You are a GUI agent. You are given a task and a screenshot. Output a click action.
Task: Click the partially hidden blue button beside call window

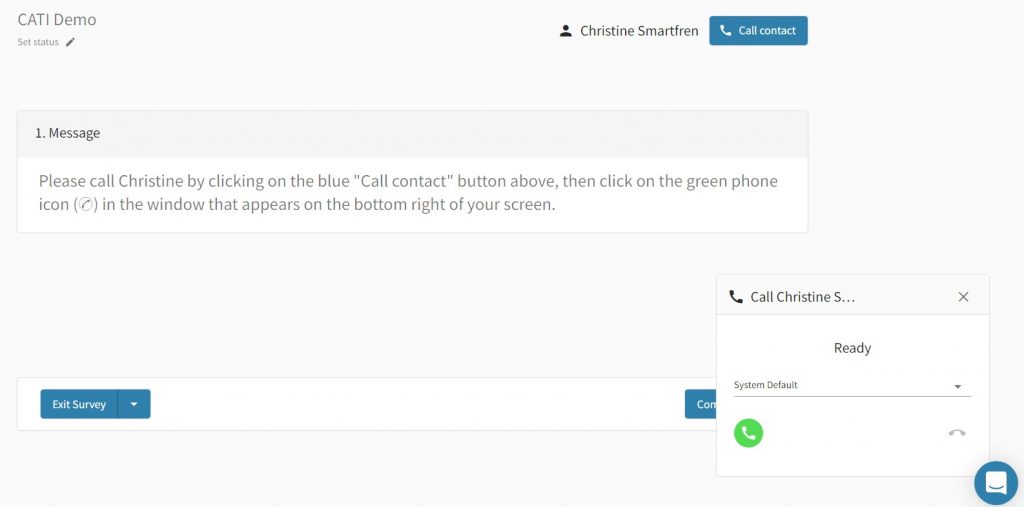(x=701, y=404)
